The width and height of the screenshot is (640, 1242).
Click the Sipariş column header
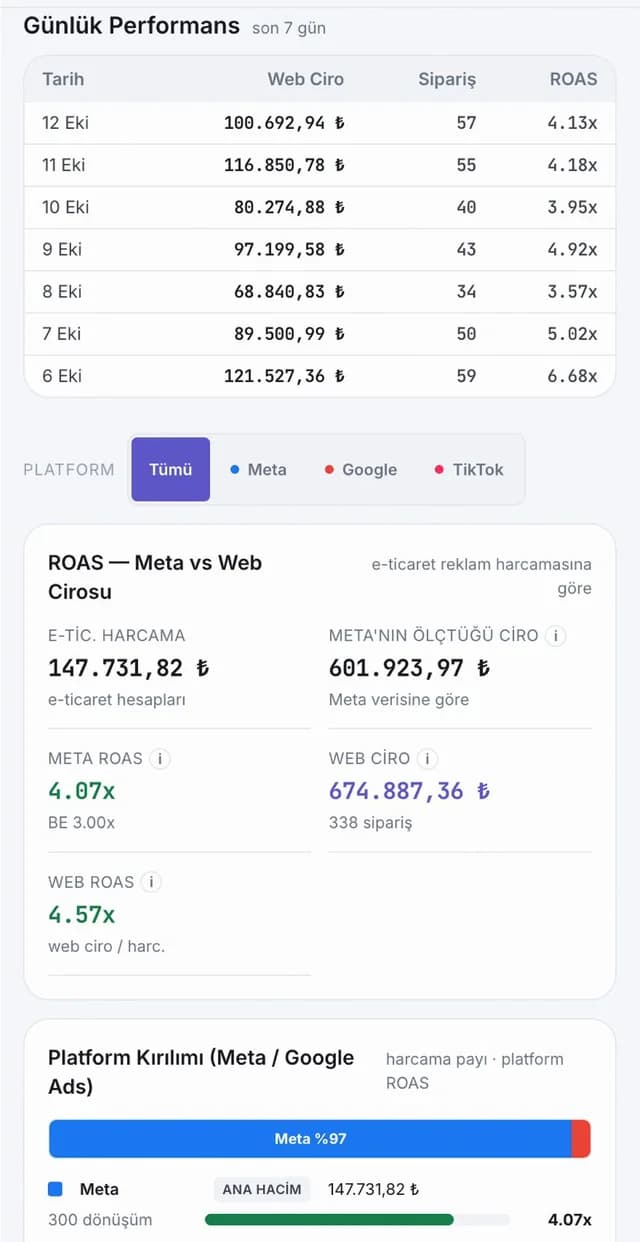point(447,79)
